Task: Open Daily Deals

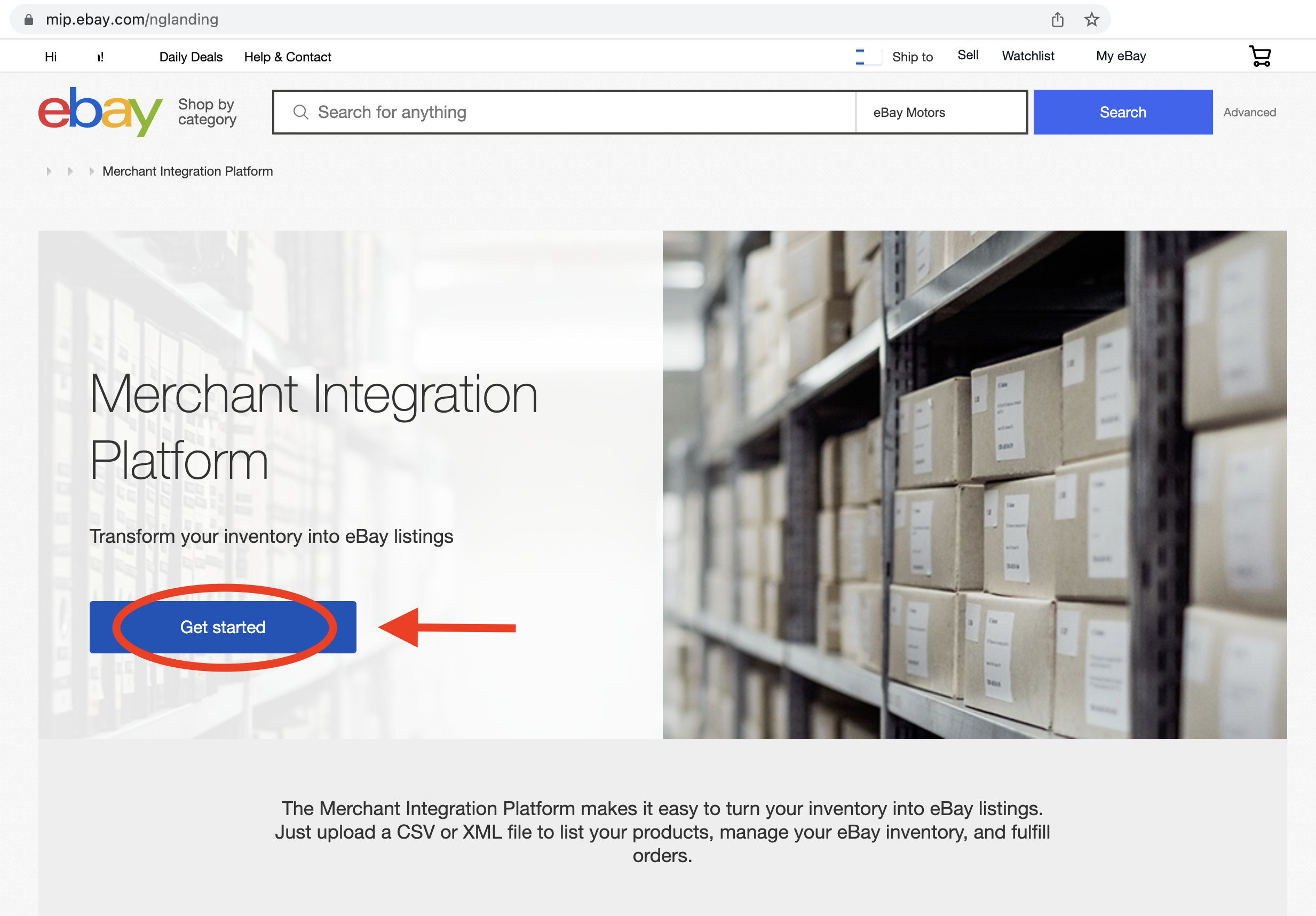Action: coord(191,57)
